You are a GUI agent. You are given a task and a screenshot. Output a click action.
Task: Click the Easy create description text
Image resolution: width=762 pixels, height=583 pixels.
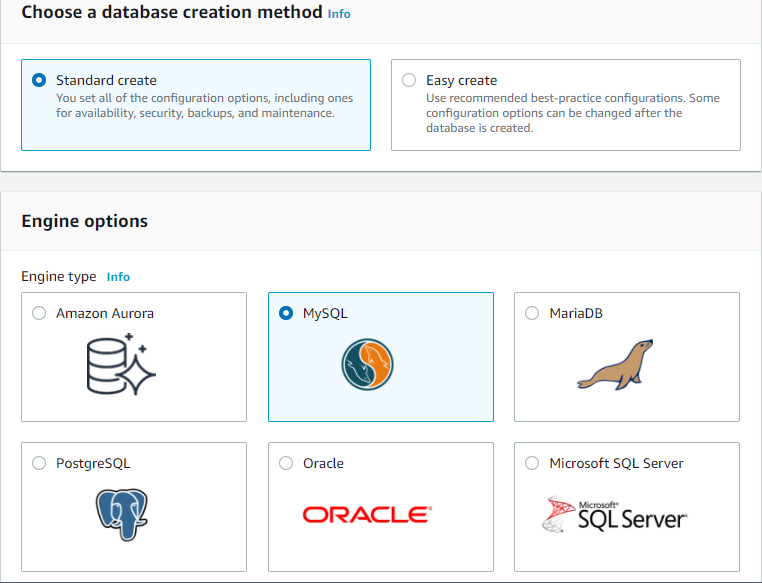click(572, 113)
